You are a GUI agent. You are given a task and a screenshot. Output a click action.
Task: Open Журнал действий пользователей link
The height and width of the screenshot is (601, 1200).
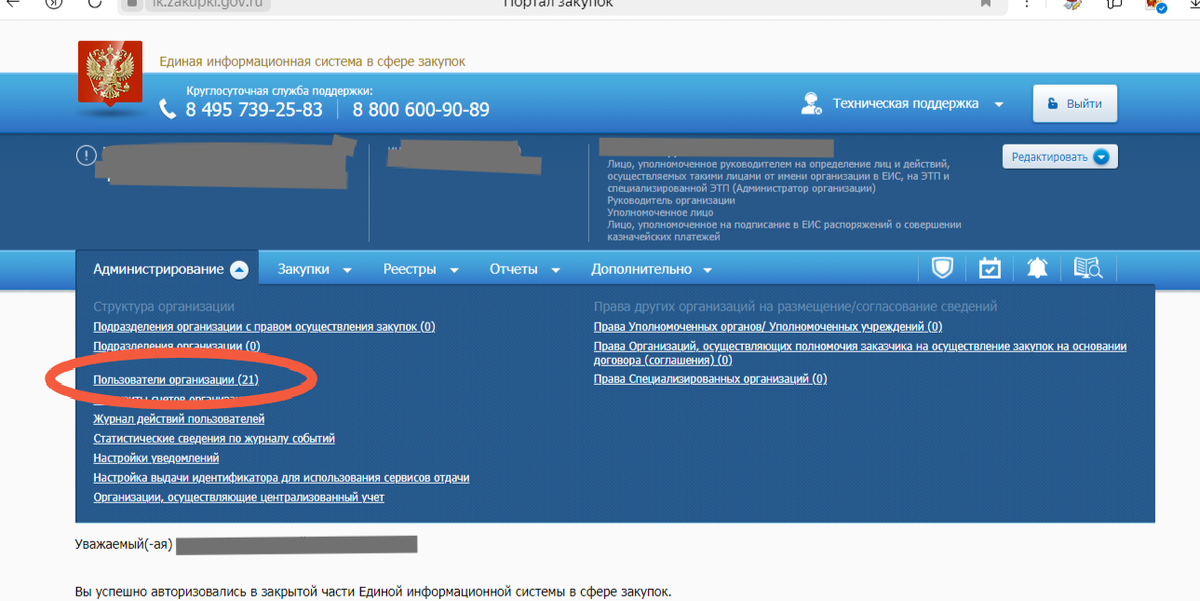tap(179, 419)
